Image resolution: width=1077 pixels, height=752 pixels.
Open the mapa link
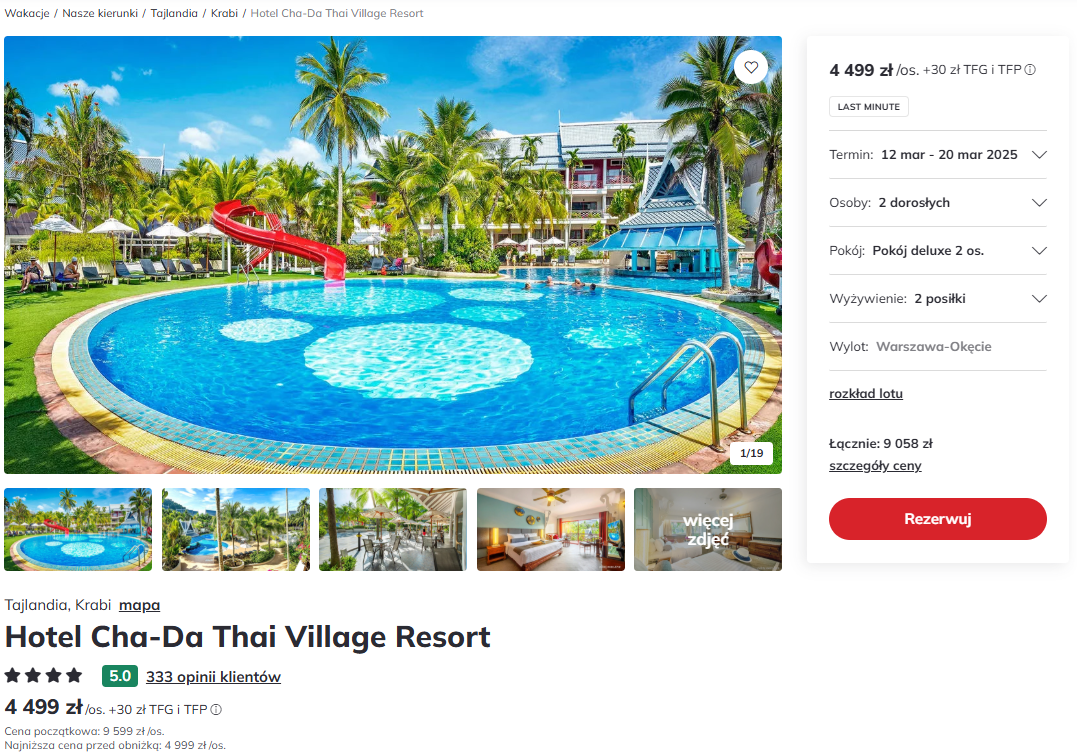tap(139, 605)
